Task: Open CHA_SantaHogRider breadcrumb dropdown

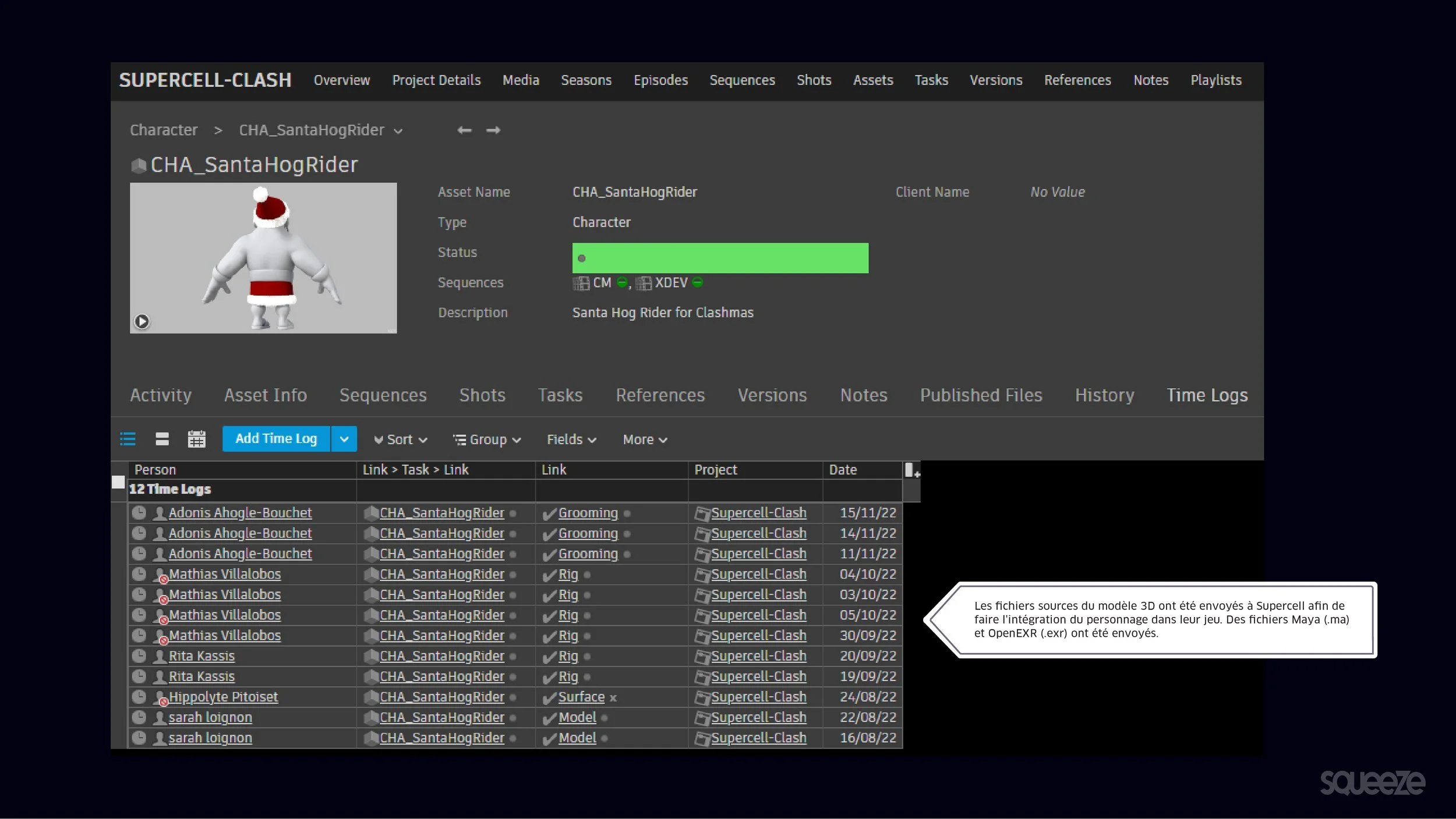Action: tap(398, 131)
